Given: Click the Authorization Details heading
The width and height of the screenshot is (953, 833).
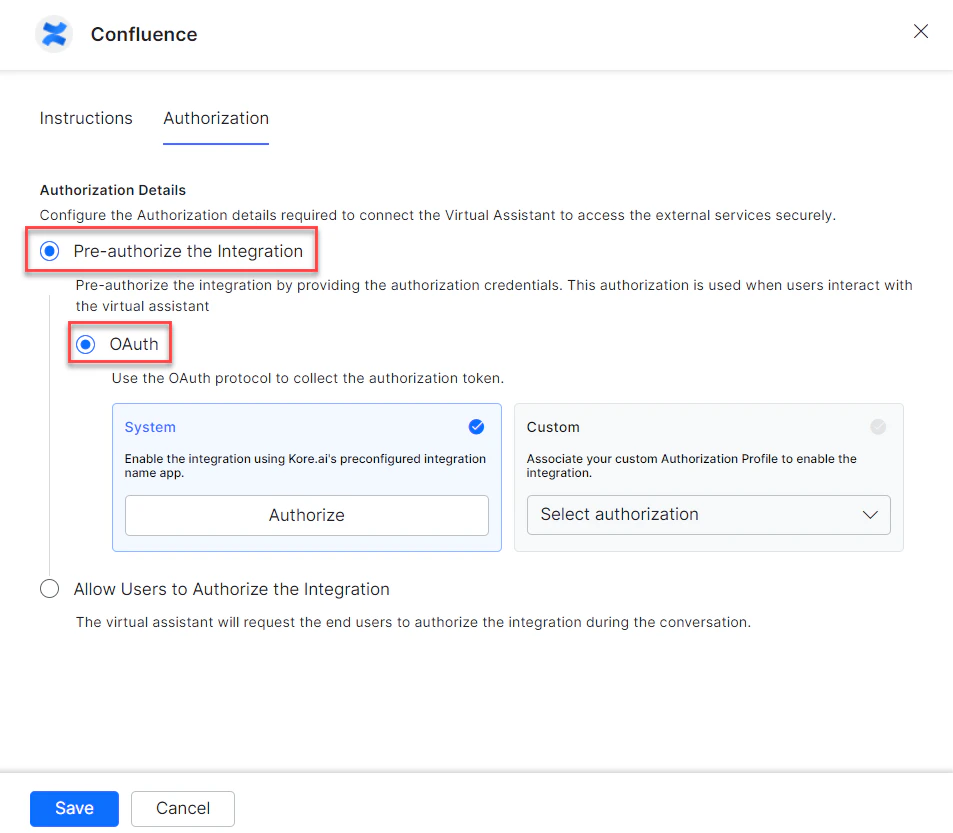Looking at the screenshot, I should 112,190.
